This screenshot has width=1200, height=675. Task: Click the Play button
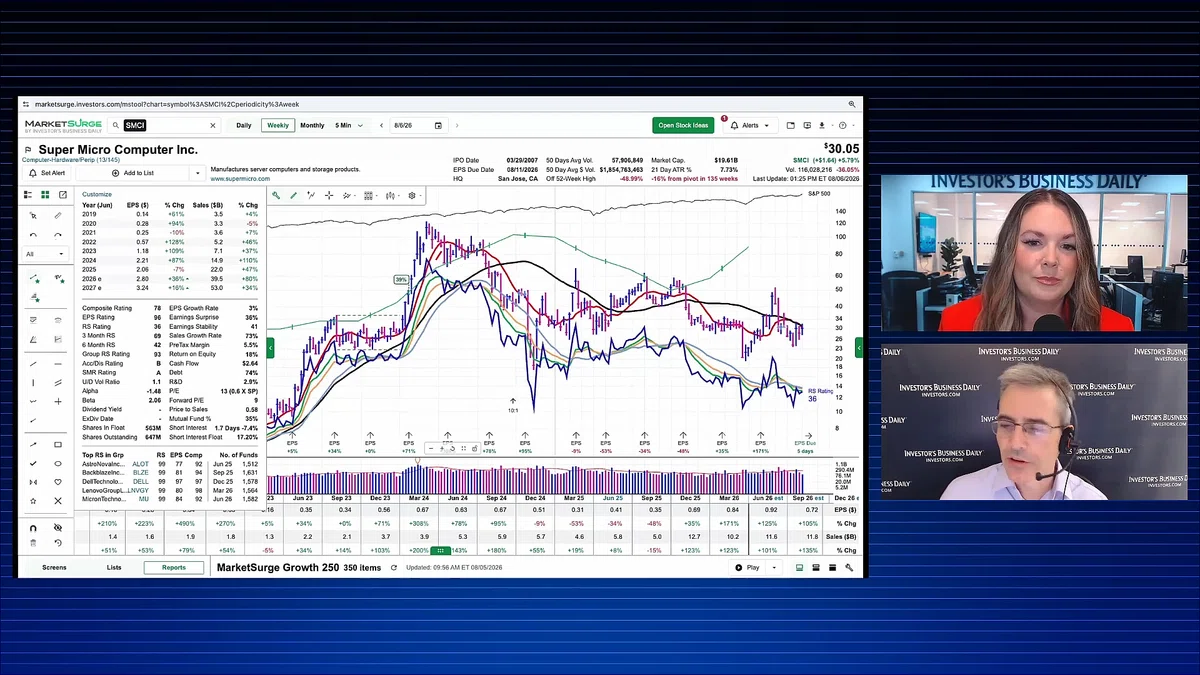(748, 567)
